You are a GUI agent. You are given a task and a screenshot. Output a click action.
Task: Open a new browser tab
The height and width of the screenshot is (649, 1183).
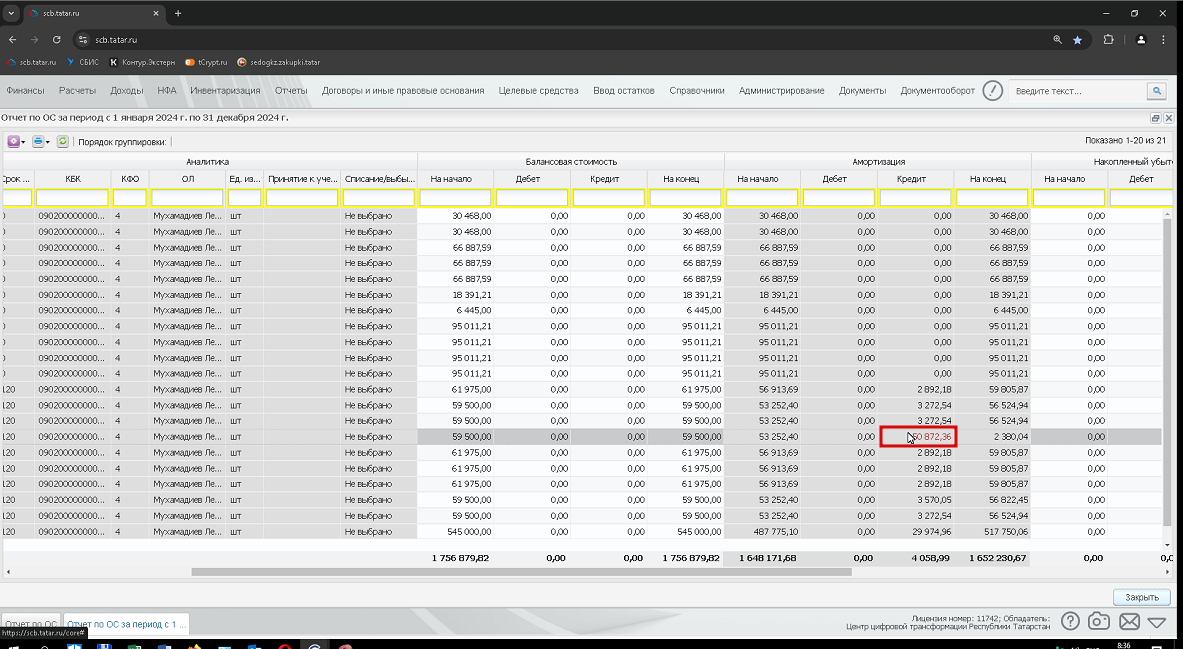[x=178, y=14]
